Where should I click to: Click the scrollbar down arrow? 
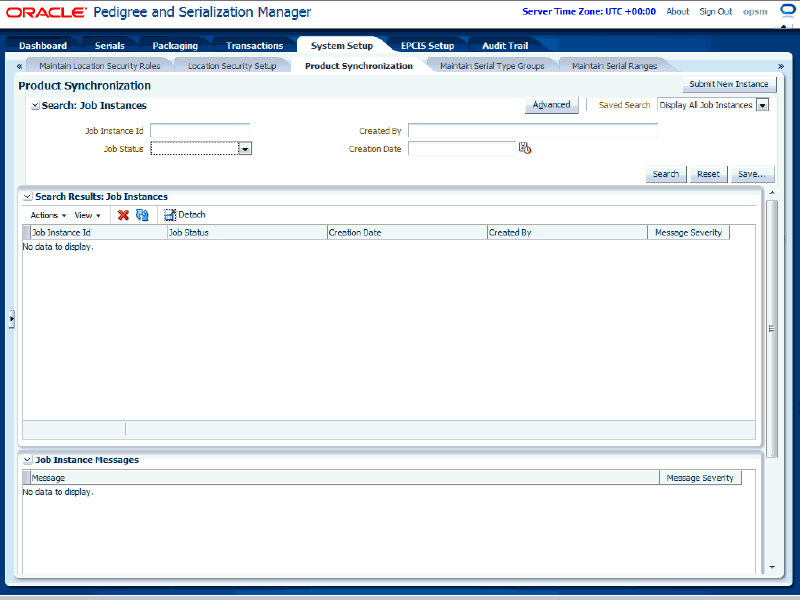(x=772, y=567)
